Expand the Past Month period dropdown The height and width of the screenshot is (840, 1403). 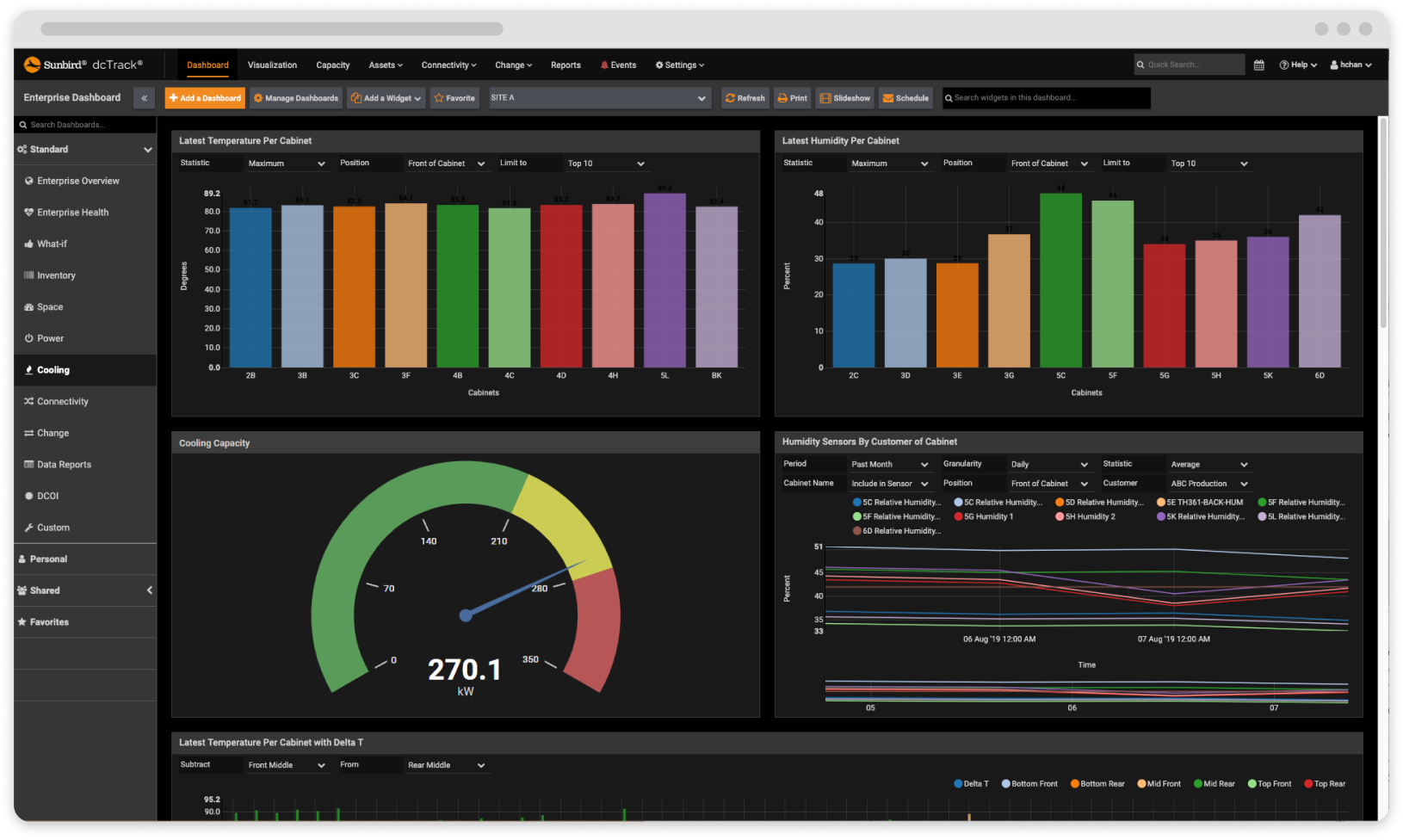coord(889,465)
